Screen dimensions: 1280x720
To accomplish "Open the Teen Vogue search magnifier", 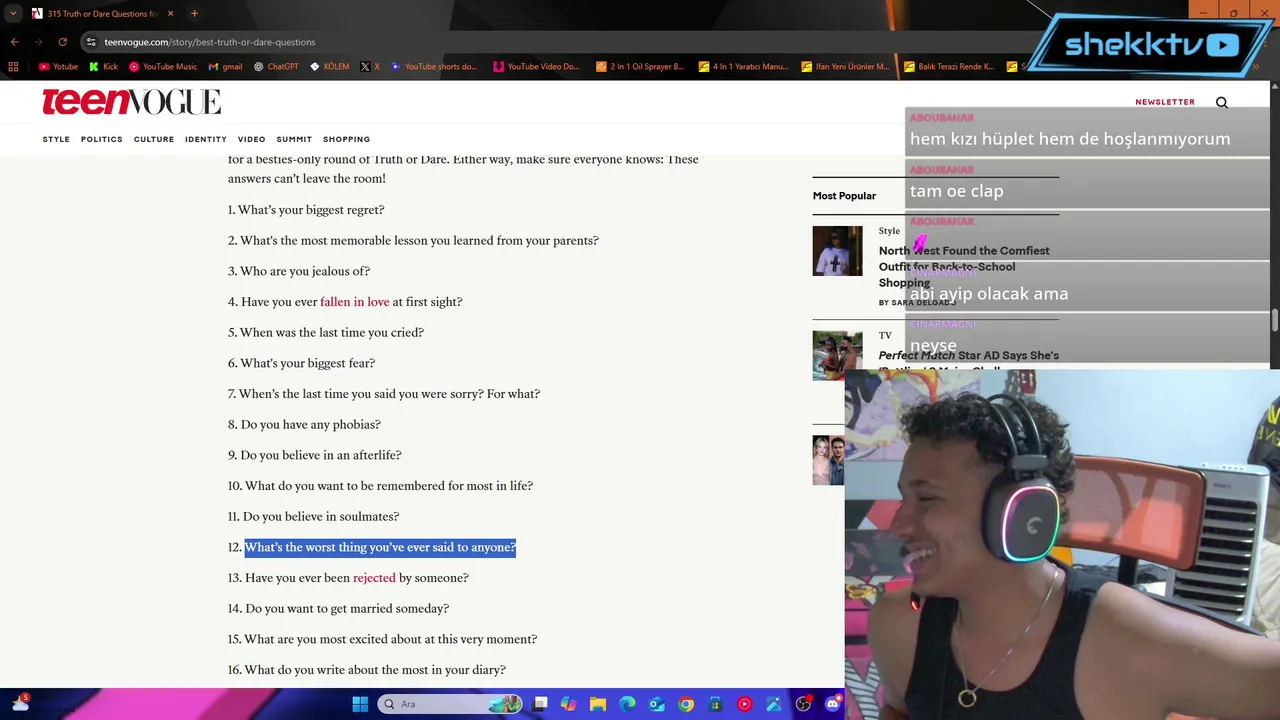I will (x=1222, y=102).
